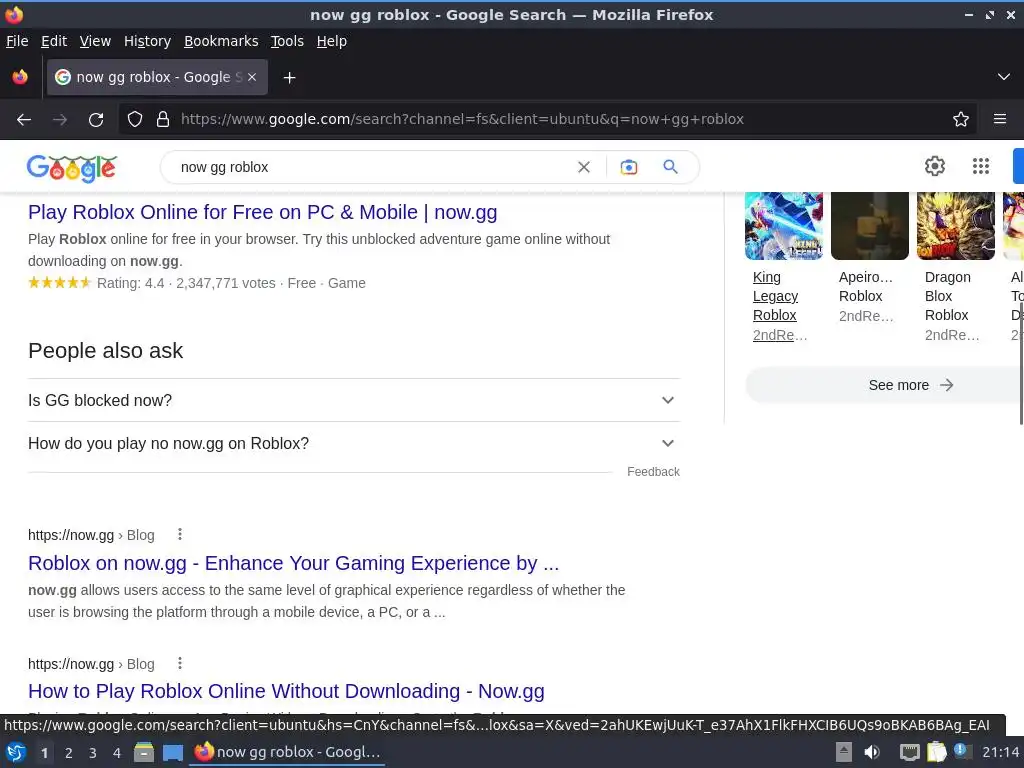The width and height of the screenshot is (1024, 768).
Task: Expand 'How do you play no now.gg' question
Action: pyautogui.click(x=354, y=443)
